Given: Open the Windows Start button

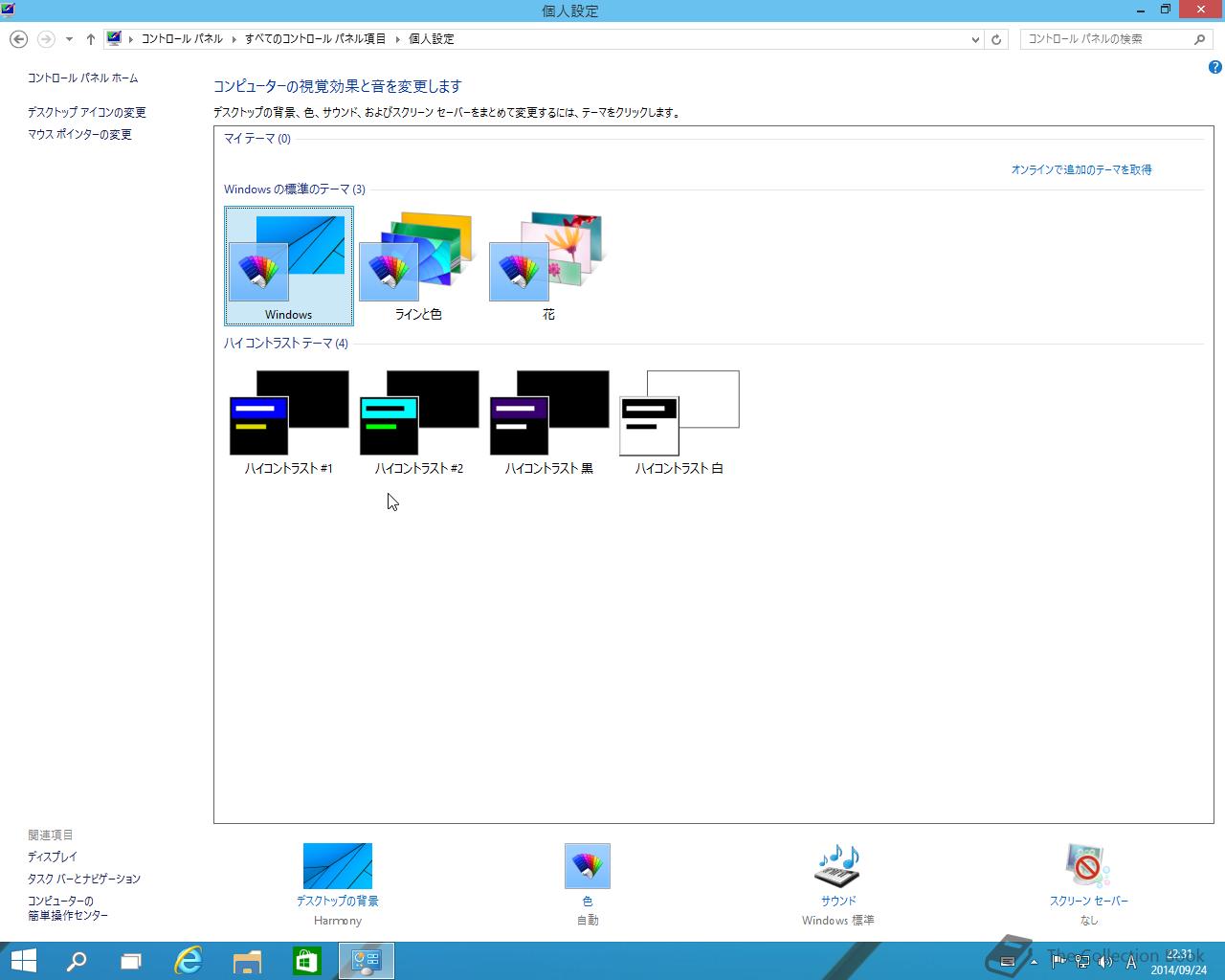Looking at the screenshot, I should [23, 961].
